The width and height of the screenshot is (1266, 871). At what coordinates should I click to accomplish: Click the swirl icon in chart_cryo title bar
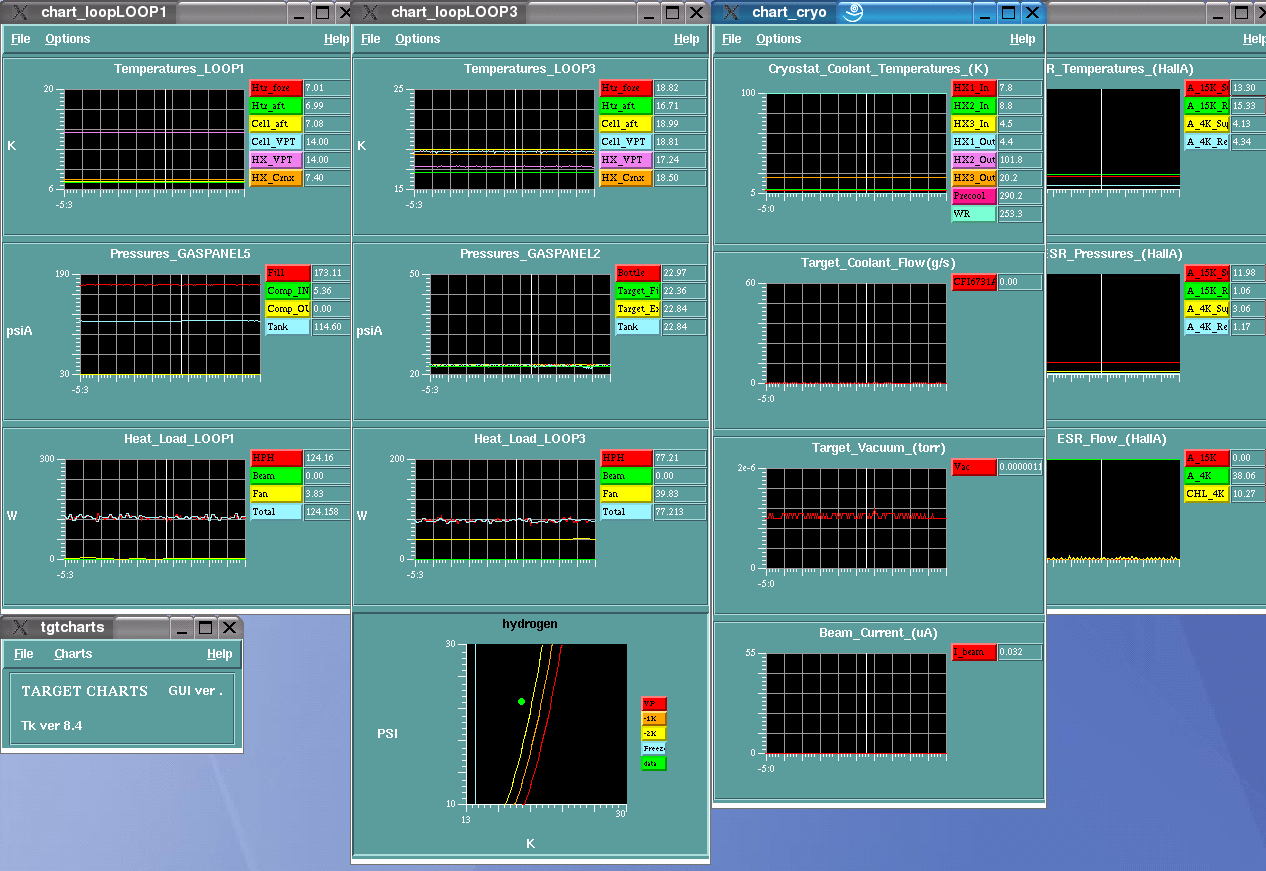coord(853,12)
